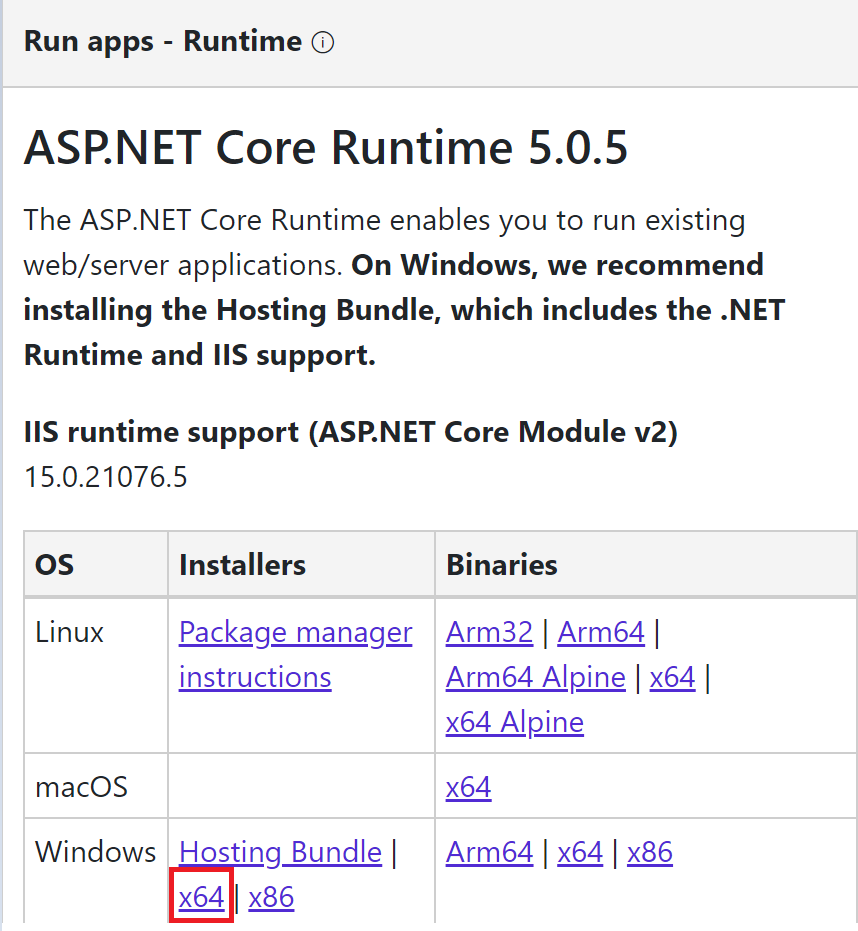Click the IIS runtime support heading
Image resolution: width=858 pixels, height=931 pixels.
click(x=350, y=432)
